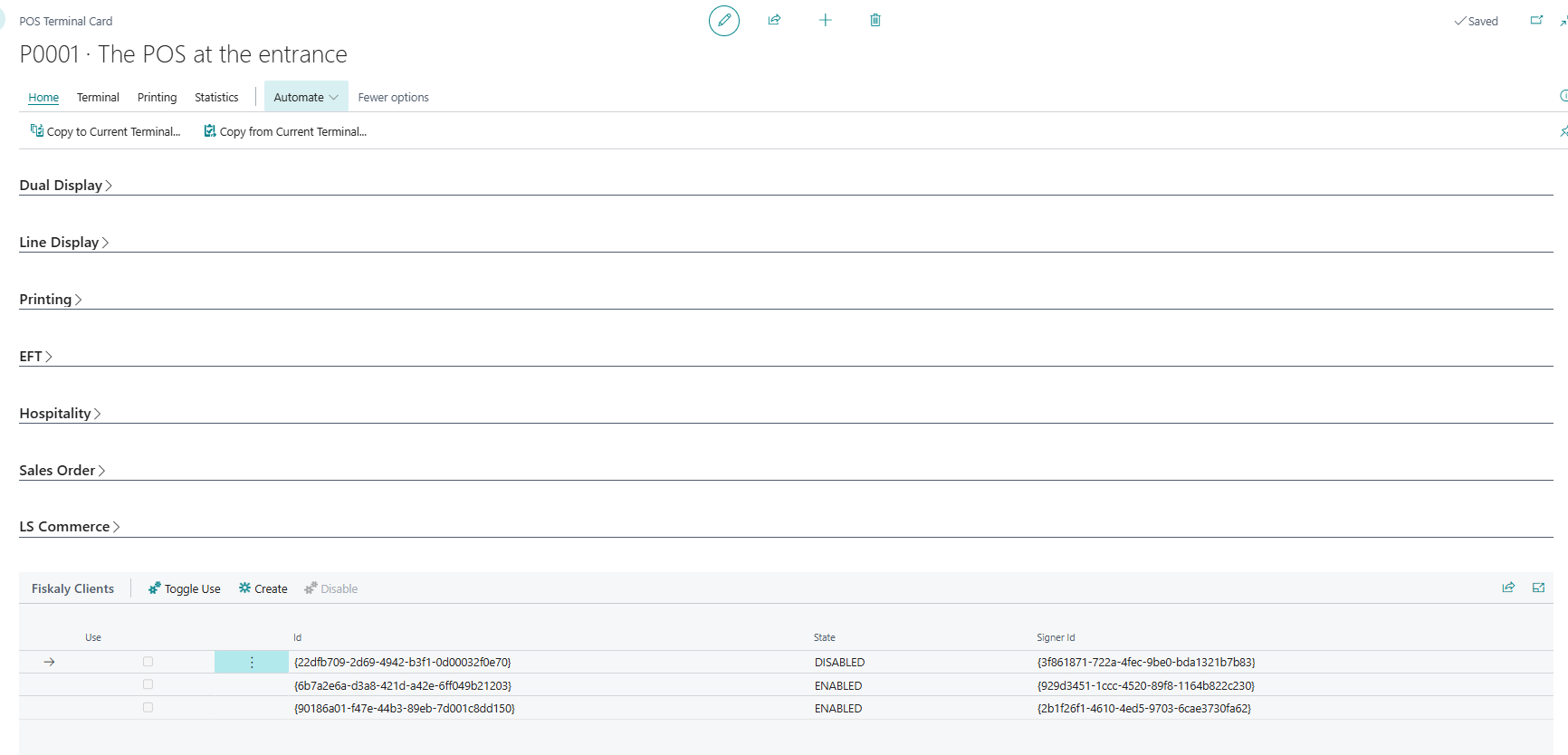Expand the Hospitality section
The image size is (1568, 755).
coord(60,413)
